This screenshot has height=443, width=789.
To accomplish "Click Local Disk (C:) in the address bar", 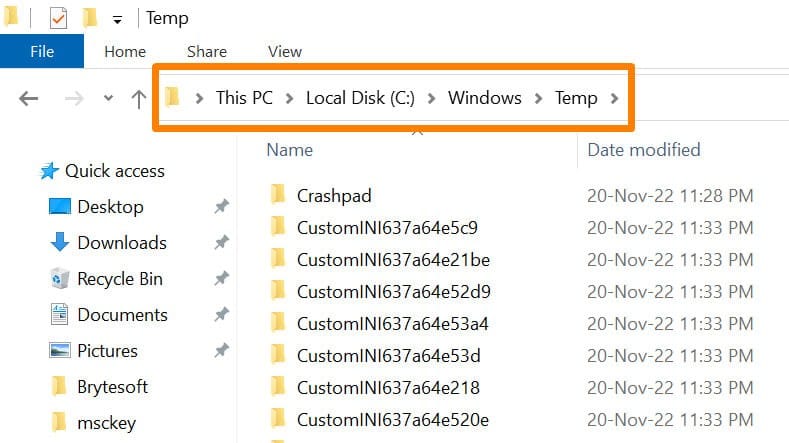I will click(x=360, y=98).
